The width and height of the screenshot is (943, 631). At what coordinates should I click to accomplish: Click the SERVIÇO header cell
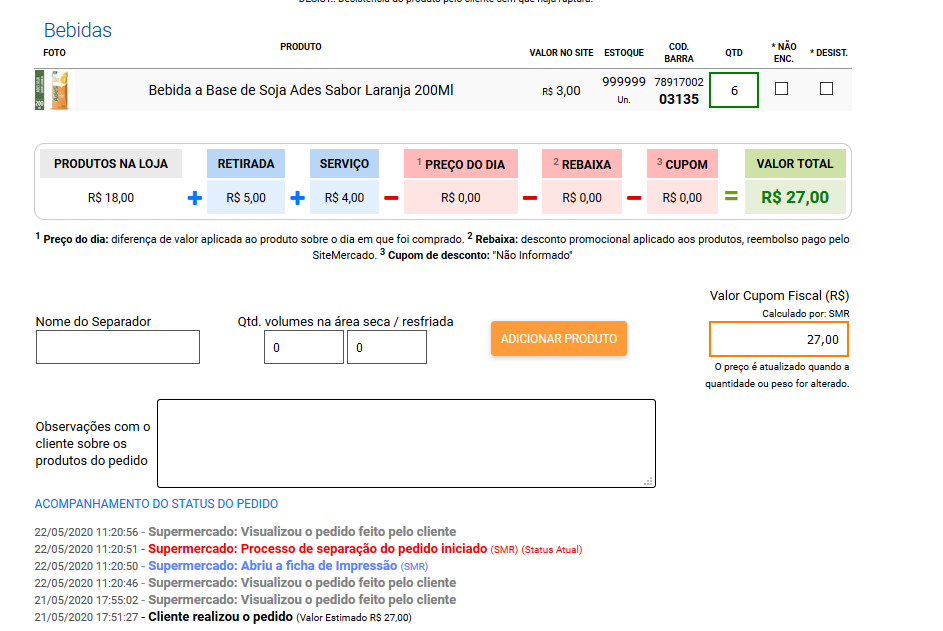[x=344, y=164]
